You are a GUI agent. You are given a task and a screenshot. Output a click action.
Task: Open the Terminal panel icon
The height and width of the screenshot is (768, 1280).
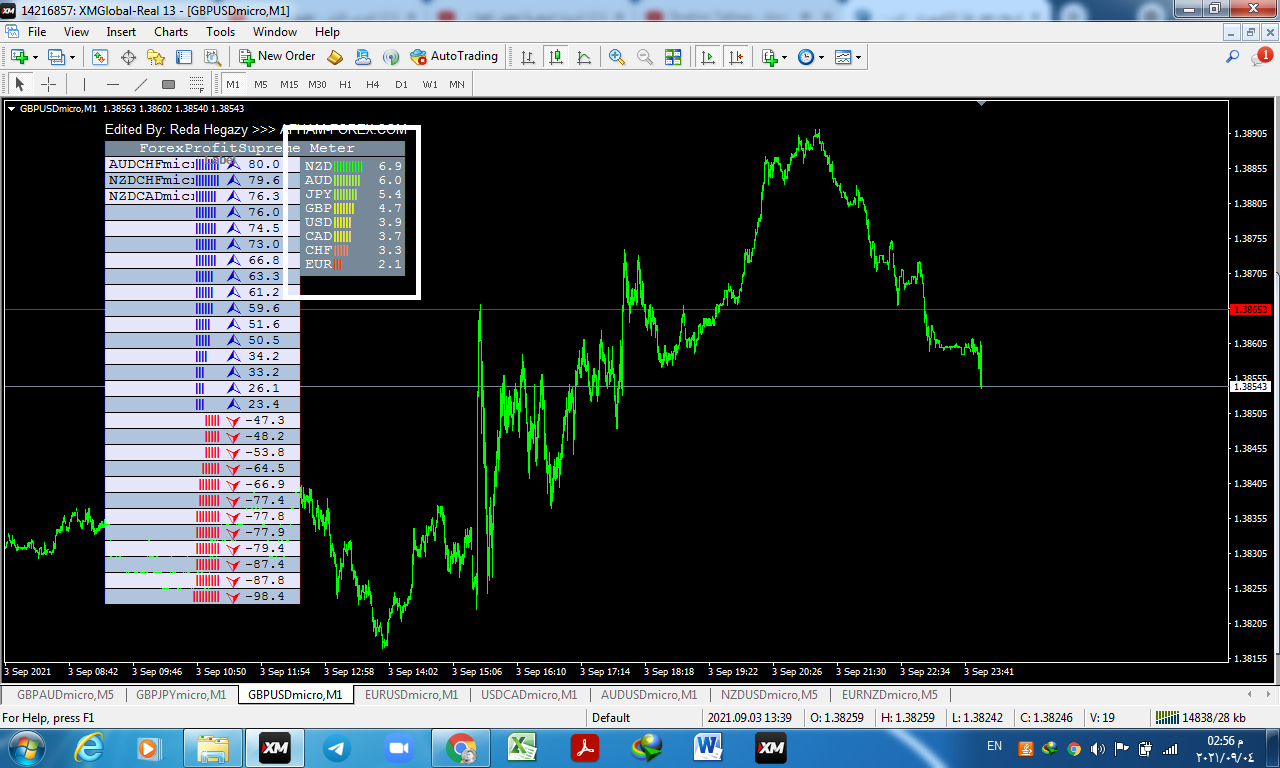coord(184,57)
